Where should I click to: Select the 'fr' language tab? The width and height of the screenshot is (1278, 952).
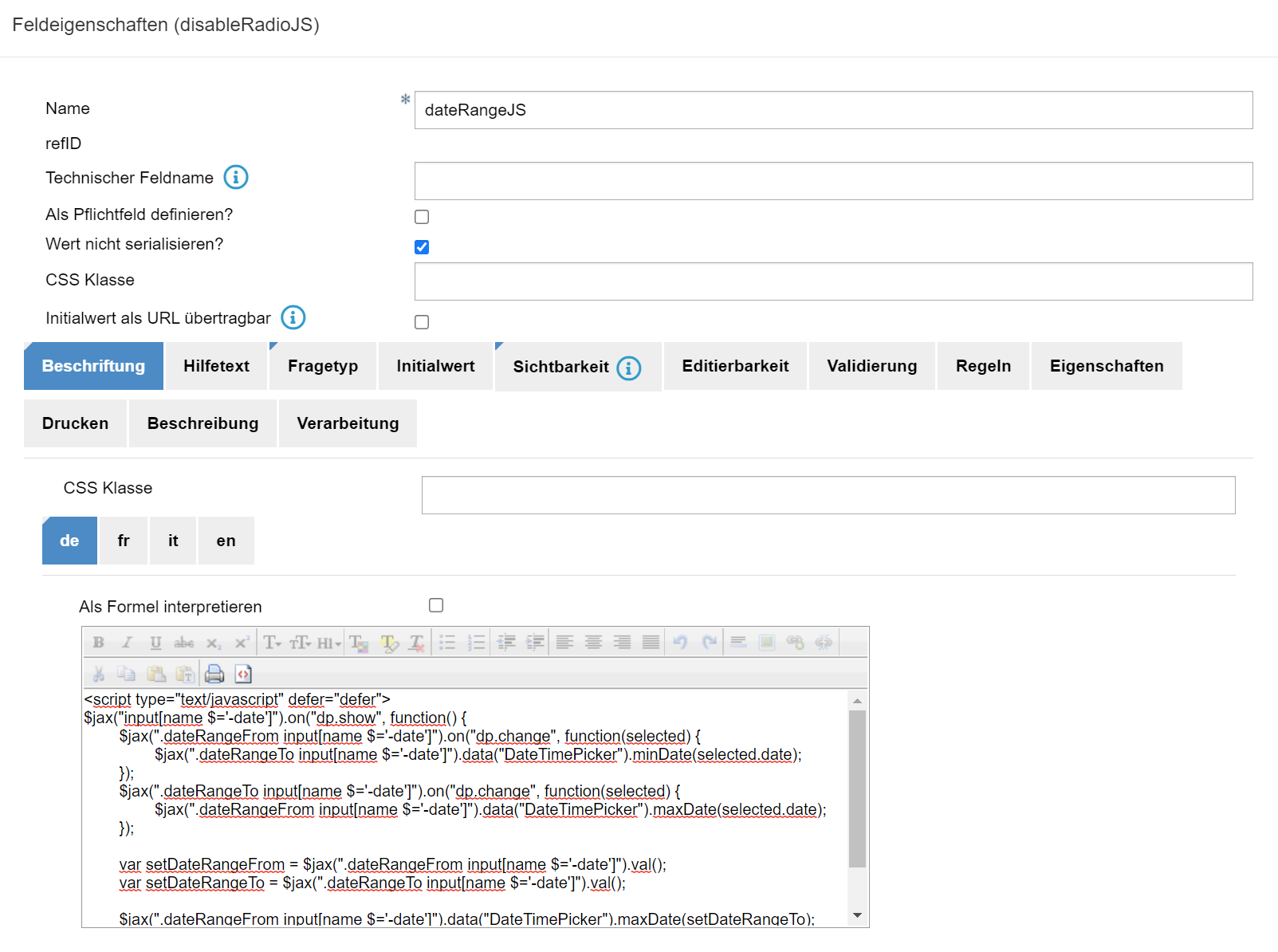point(124,541)
